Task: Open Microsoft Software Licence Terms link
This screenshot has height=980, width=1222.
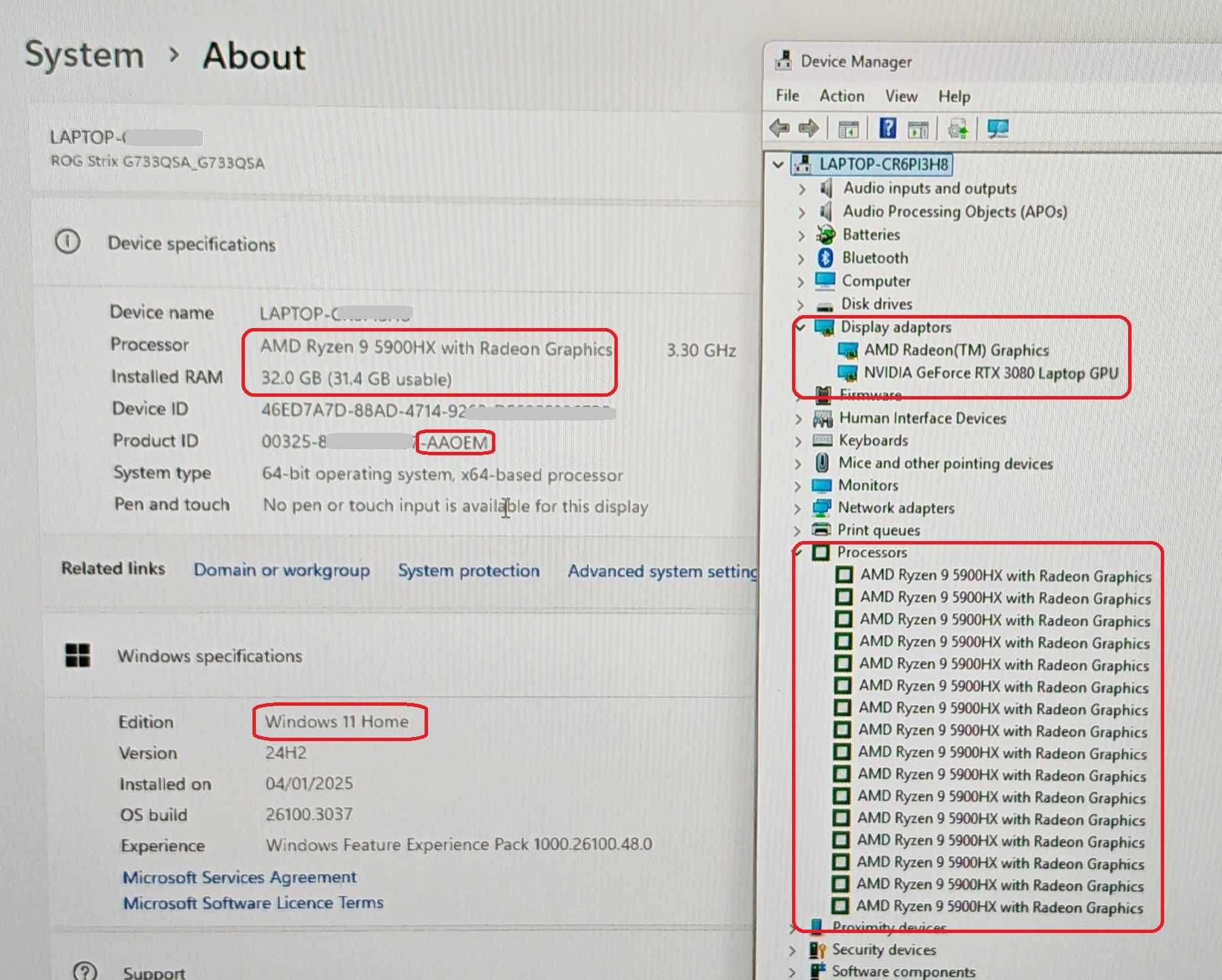Action: (x=253, y=902)
